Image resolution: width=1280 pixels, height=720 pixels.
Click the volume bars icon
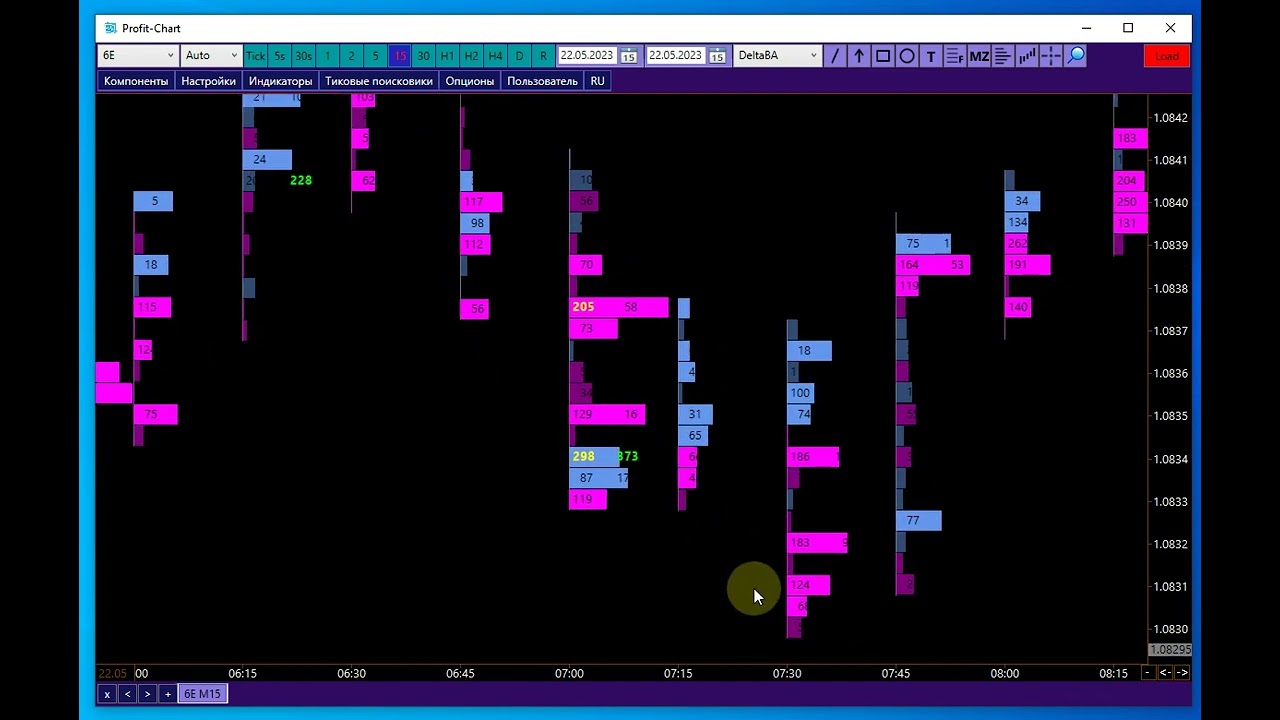pos(1027,56)
